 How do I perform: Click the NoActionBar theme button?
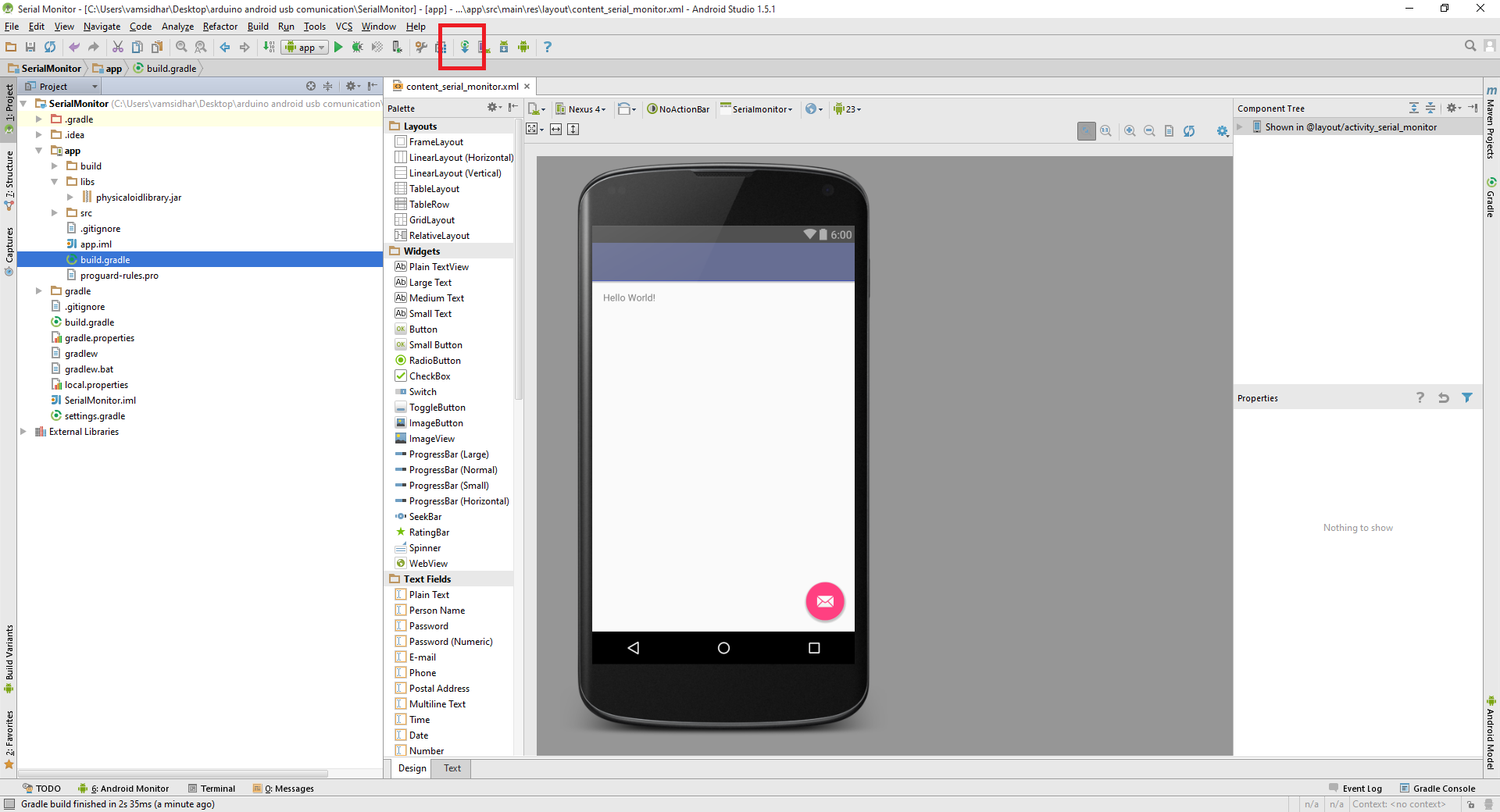coord(678,109)
